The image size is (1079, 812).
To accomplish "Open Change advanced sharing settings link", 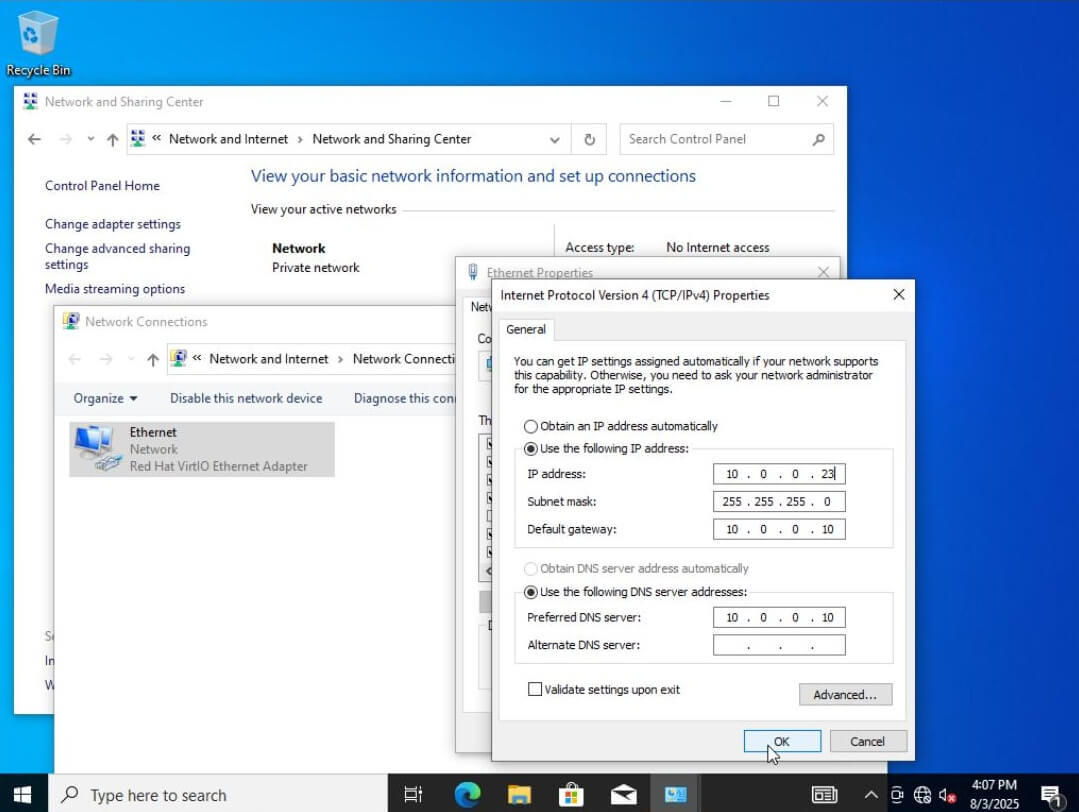I will coord(117,257).
